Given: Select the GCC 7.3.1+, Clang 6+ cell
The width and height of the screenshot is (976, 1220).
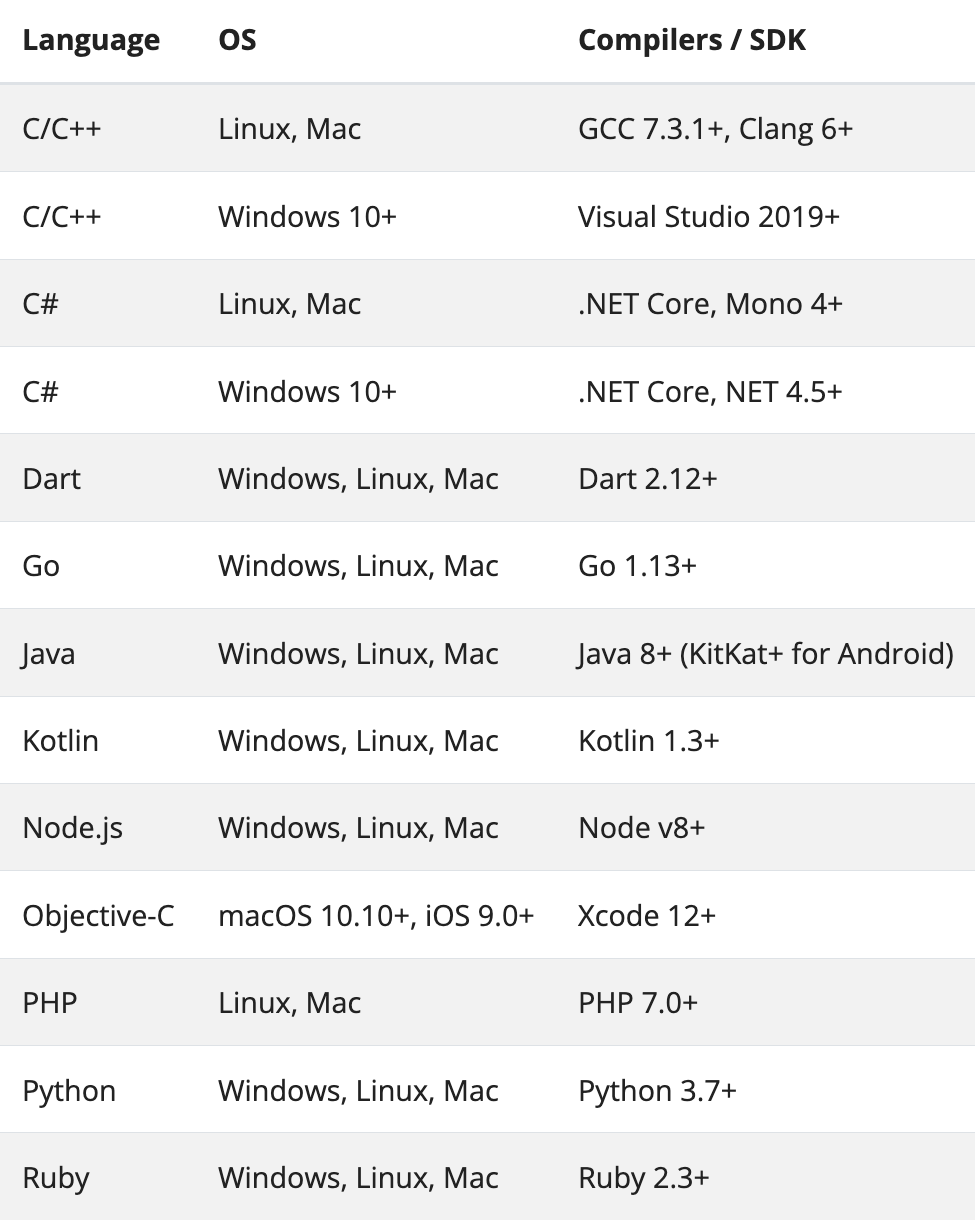Looking at the screenshot, I should pyautogui.click(x=715, y=129).
